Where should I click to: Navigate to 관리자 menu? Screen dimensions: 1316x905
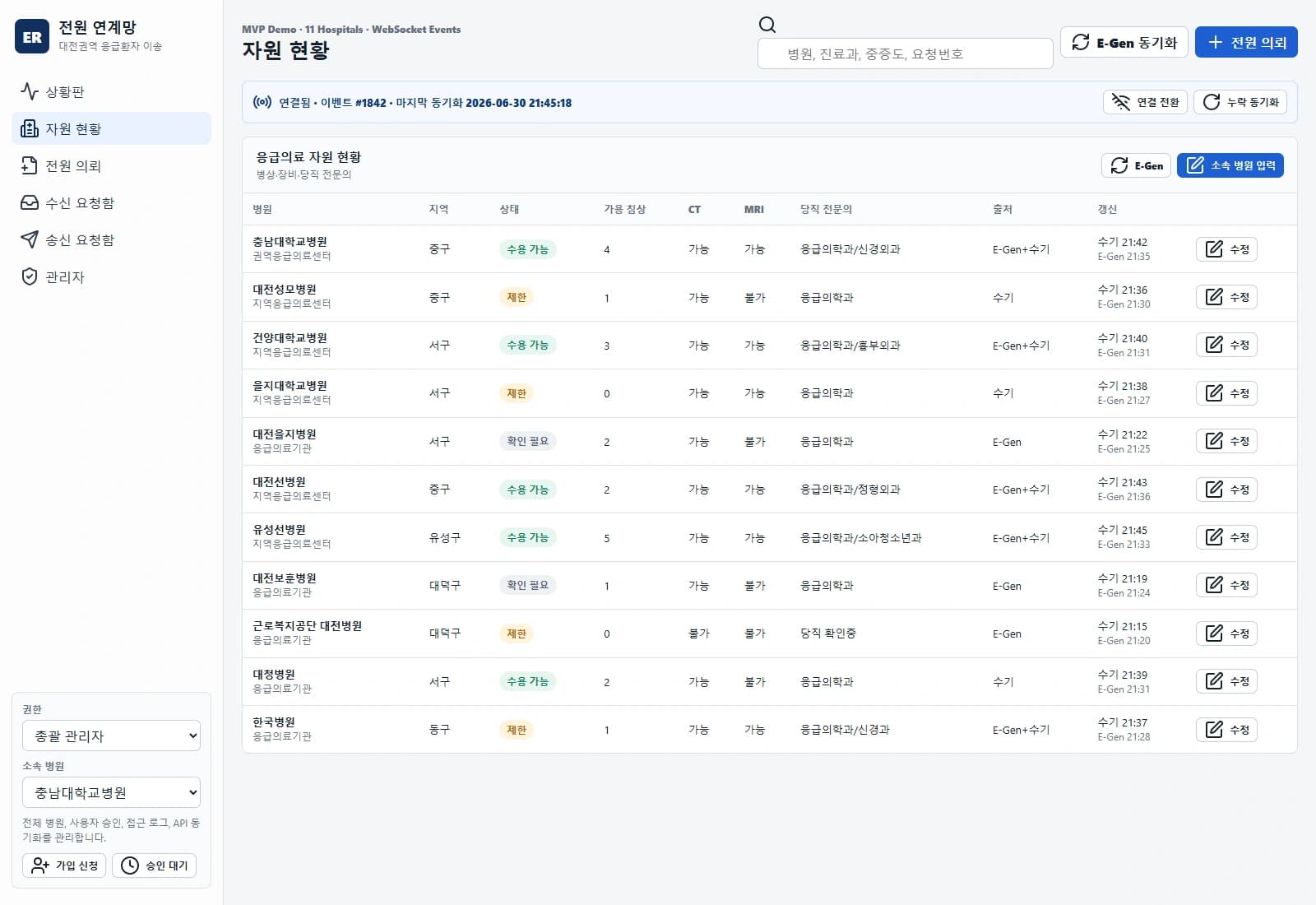[x=111, y=276]
